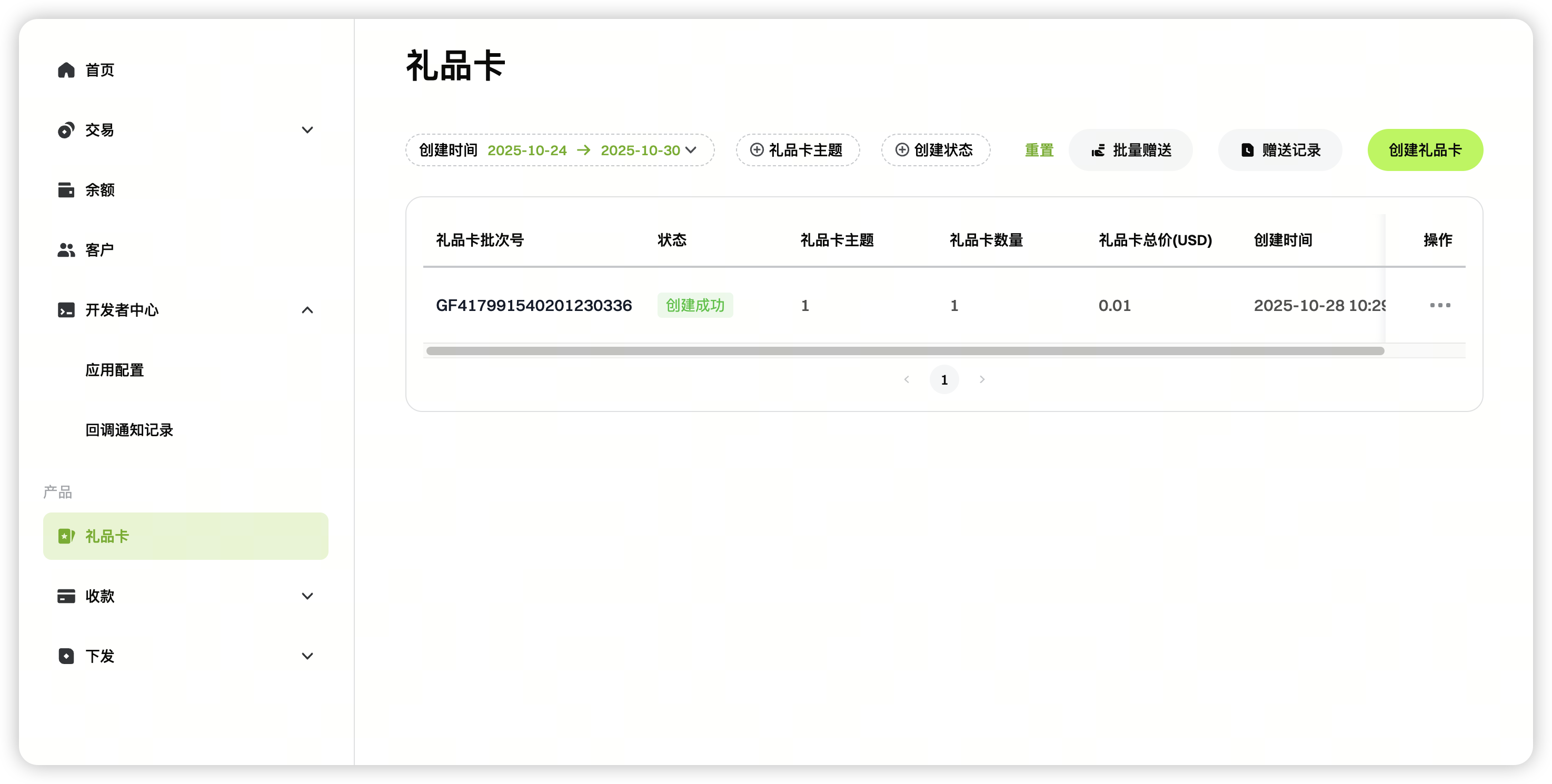The height and width of the screenshot is (784, 1552).
Task: Click the terminal icon for 开发者中心
Action: point(66,310)
